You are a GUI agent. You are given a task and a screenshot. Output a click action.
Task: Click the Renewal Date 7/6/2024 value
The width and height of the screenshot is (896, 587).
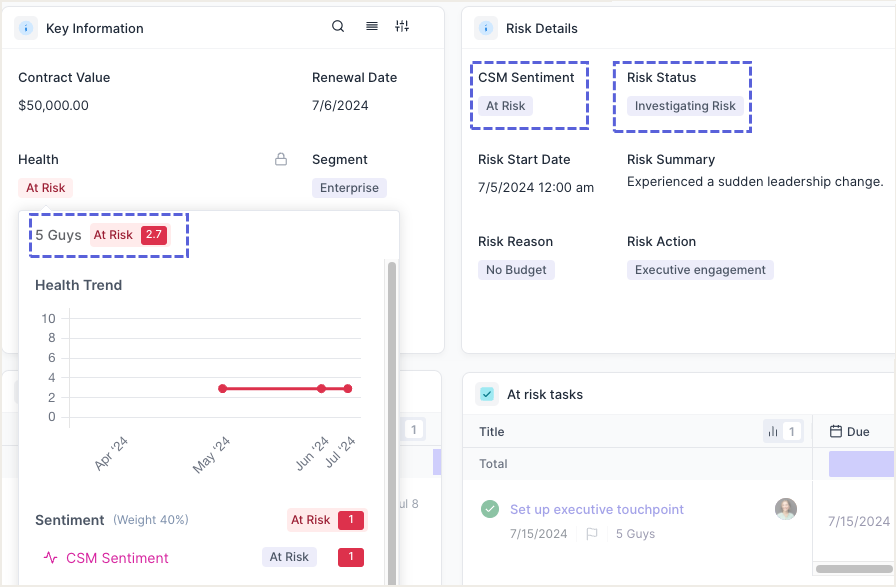tap(340, 106)
